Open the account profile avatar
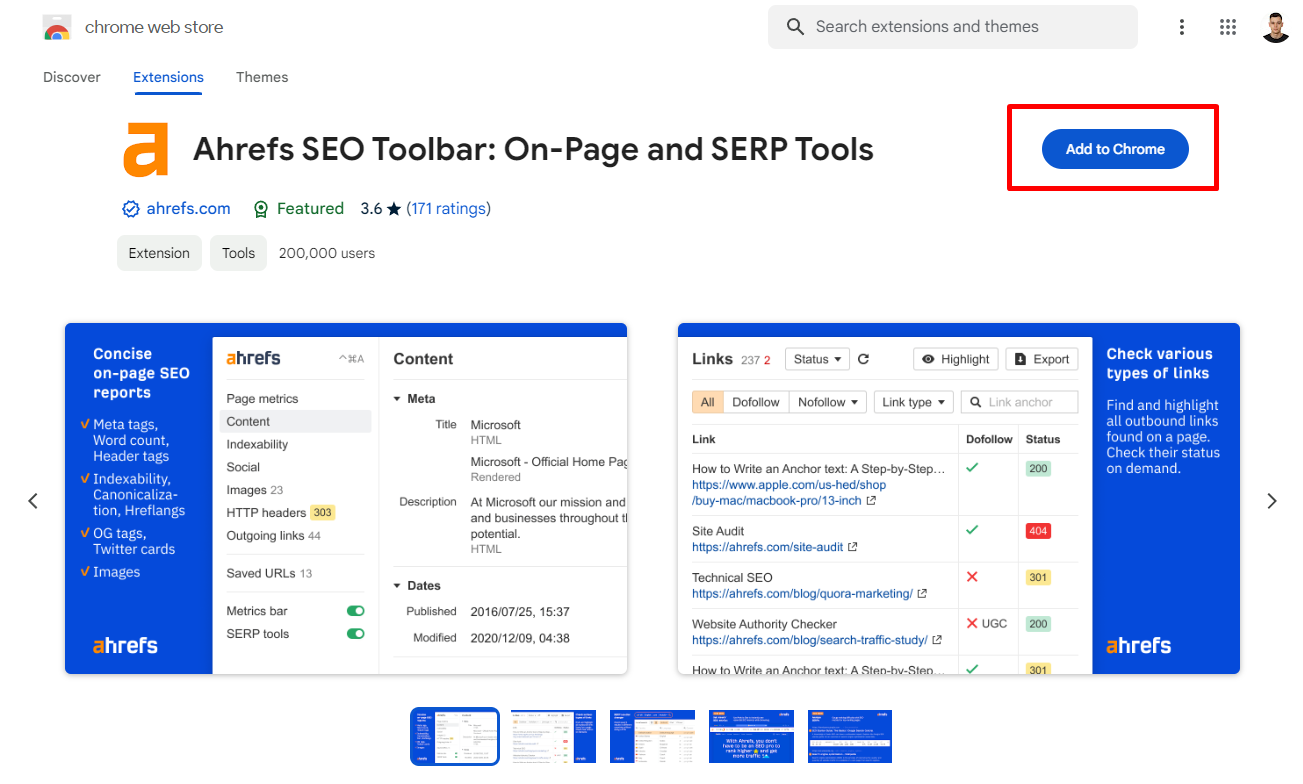Image resolution: width=1303 pixels, height=784 pixels. pos(1276,27)
